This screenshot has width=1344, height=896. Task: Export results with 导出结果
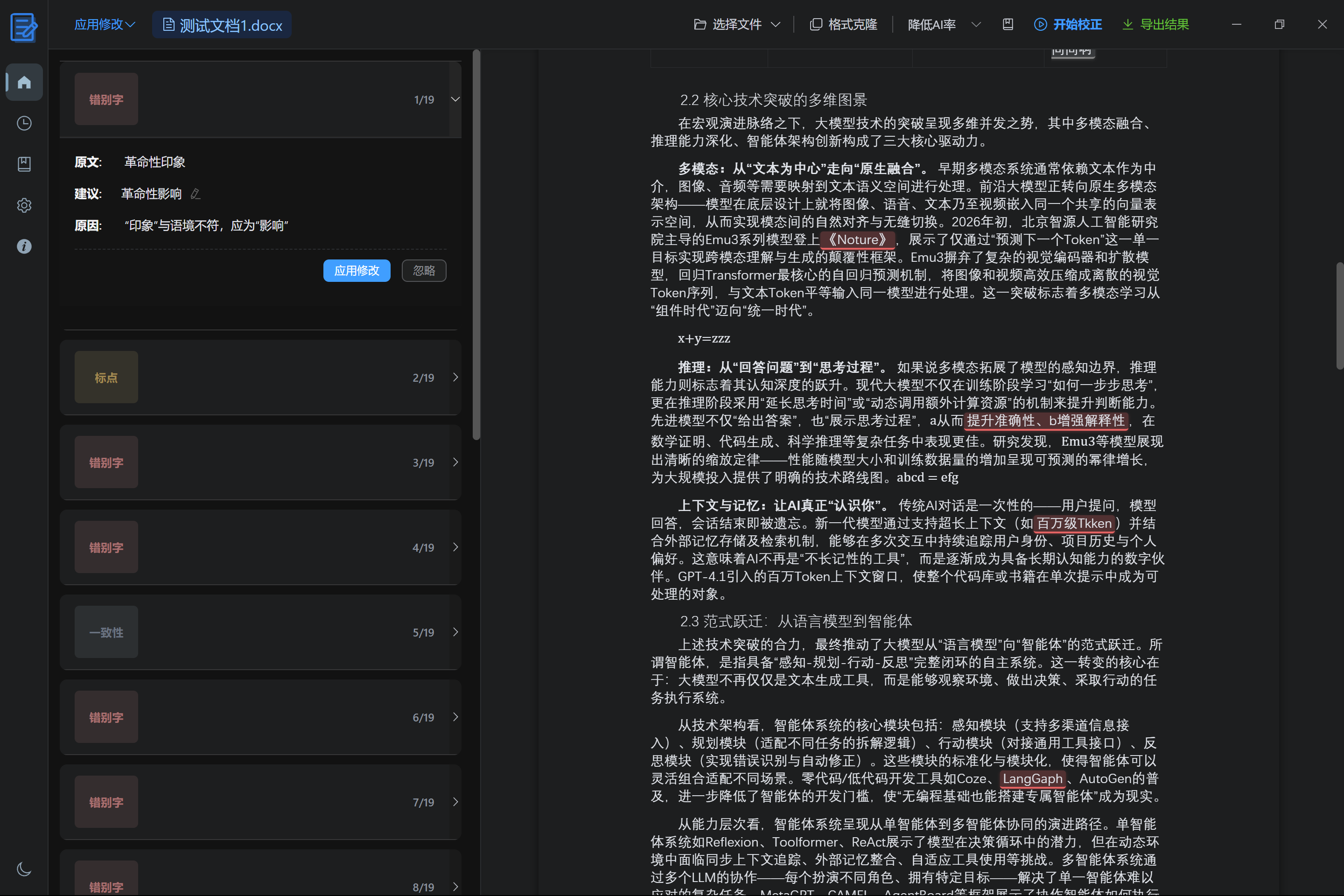(x=1155, y=25)
